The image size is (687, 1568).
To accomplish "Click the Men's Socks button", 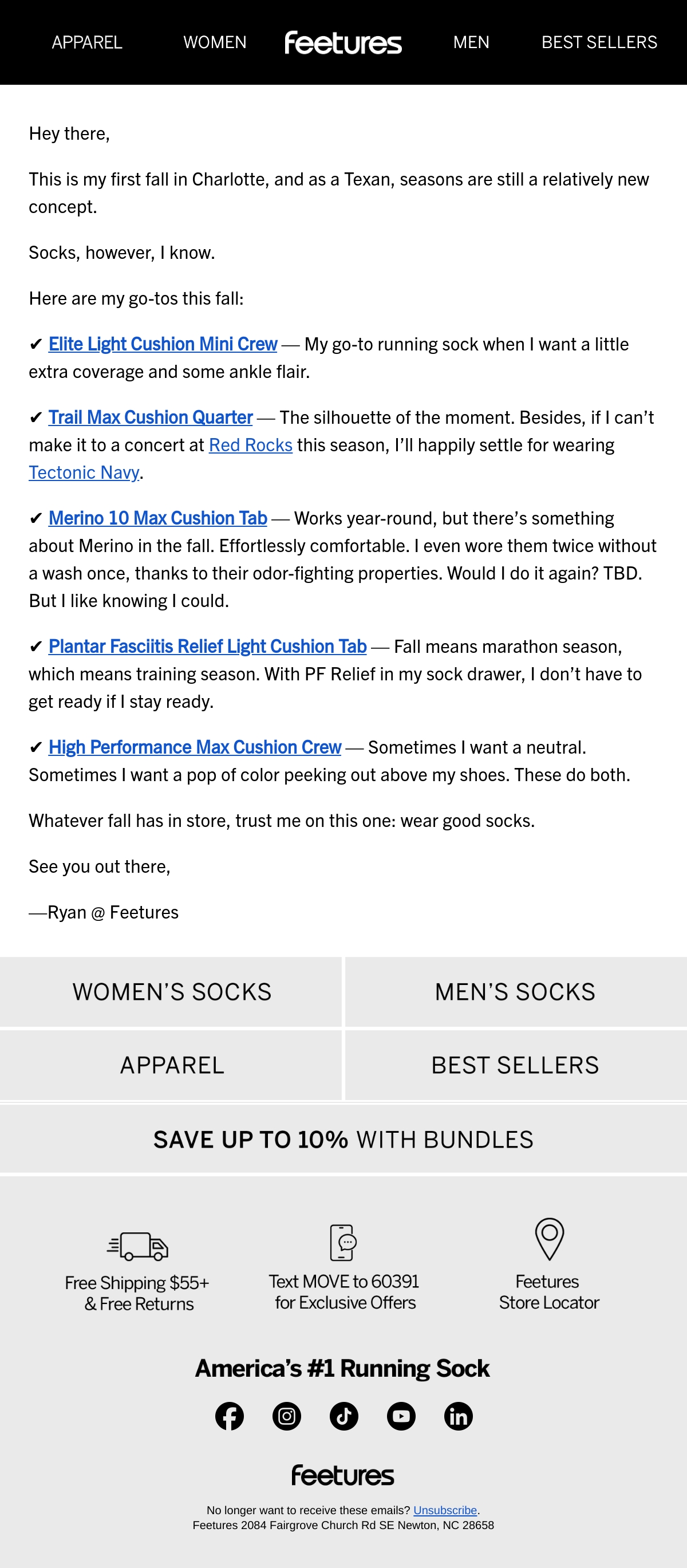I will point(516,992).
